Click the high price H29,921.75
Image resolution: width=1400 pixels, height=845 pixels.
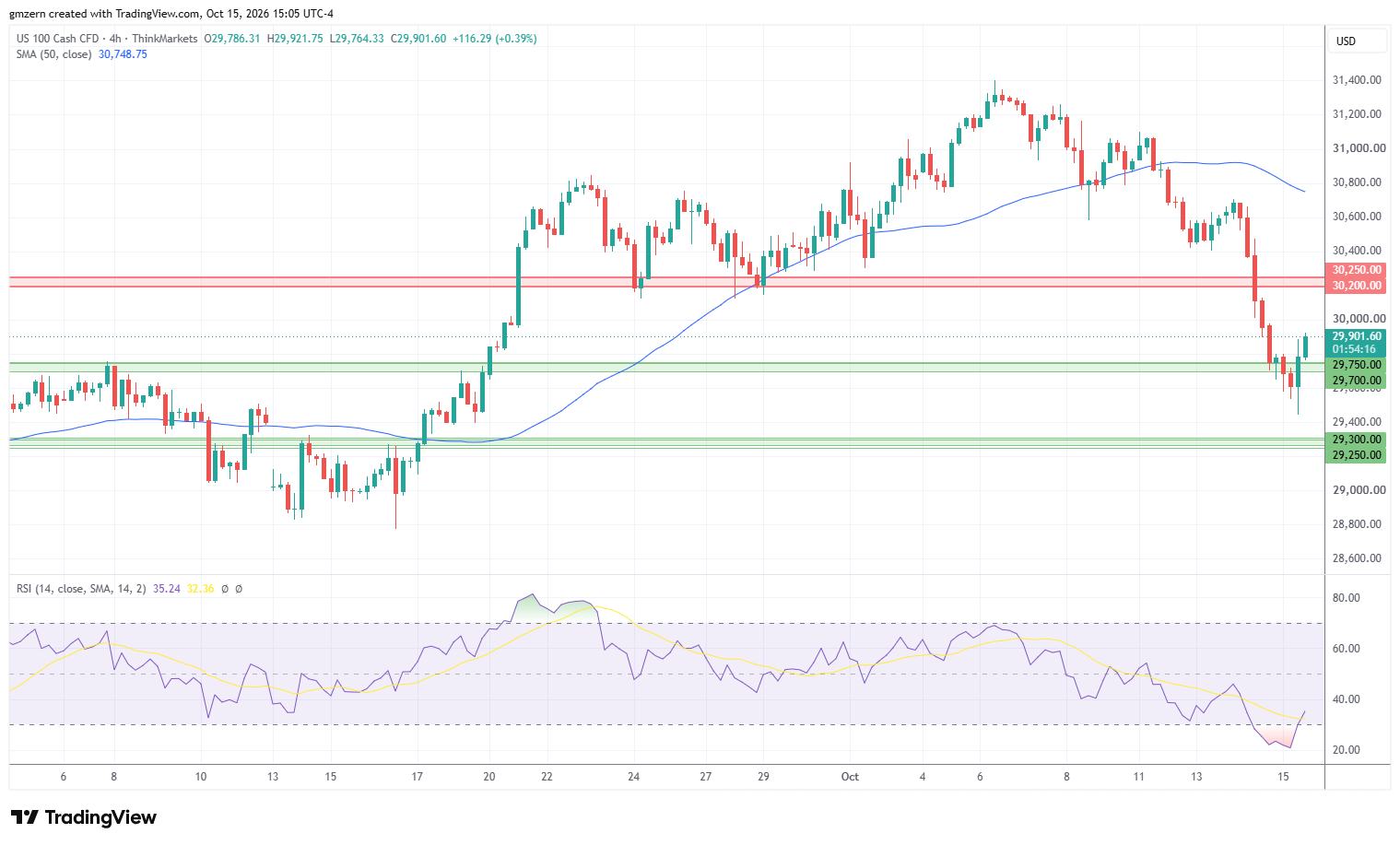click(295, 39)
